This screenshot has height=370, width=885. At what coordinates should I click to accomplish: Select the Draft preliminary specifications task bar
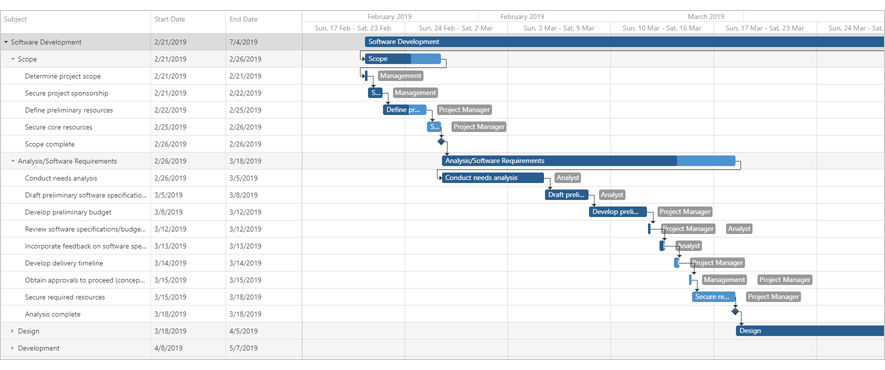[567, 195]
